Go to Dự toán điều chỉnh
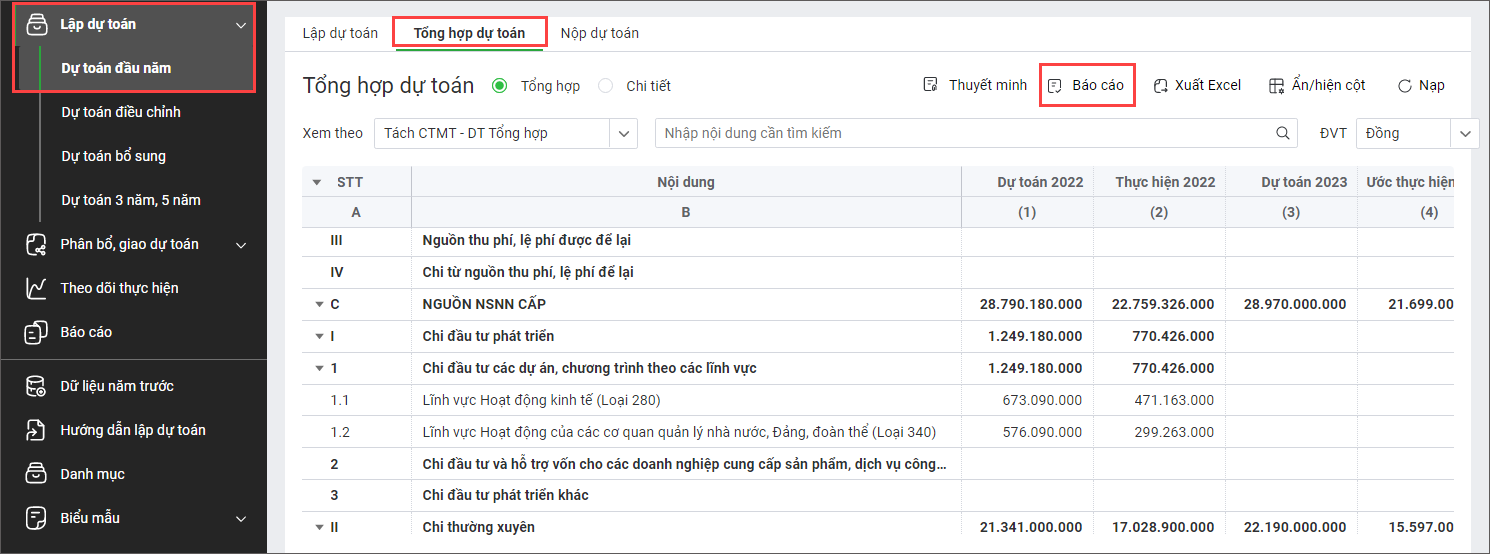 (121, 112)
